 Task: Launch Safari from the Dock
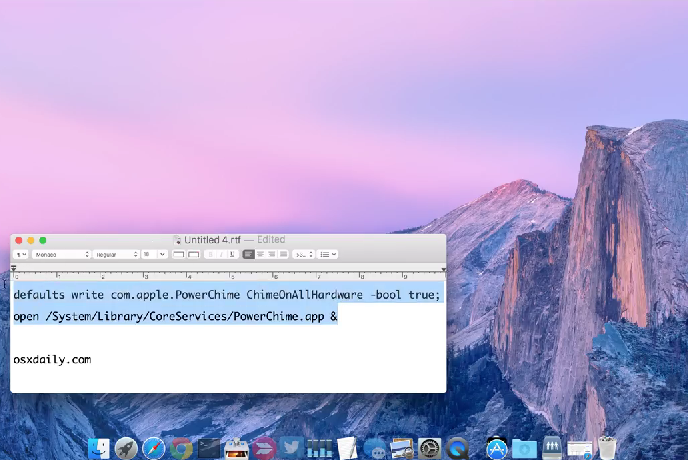pyautogui.click(x=153, y=449)
